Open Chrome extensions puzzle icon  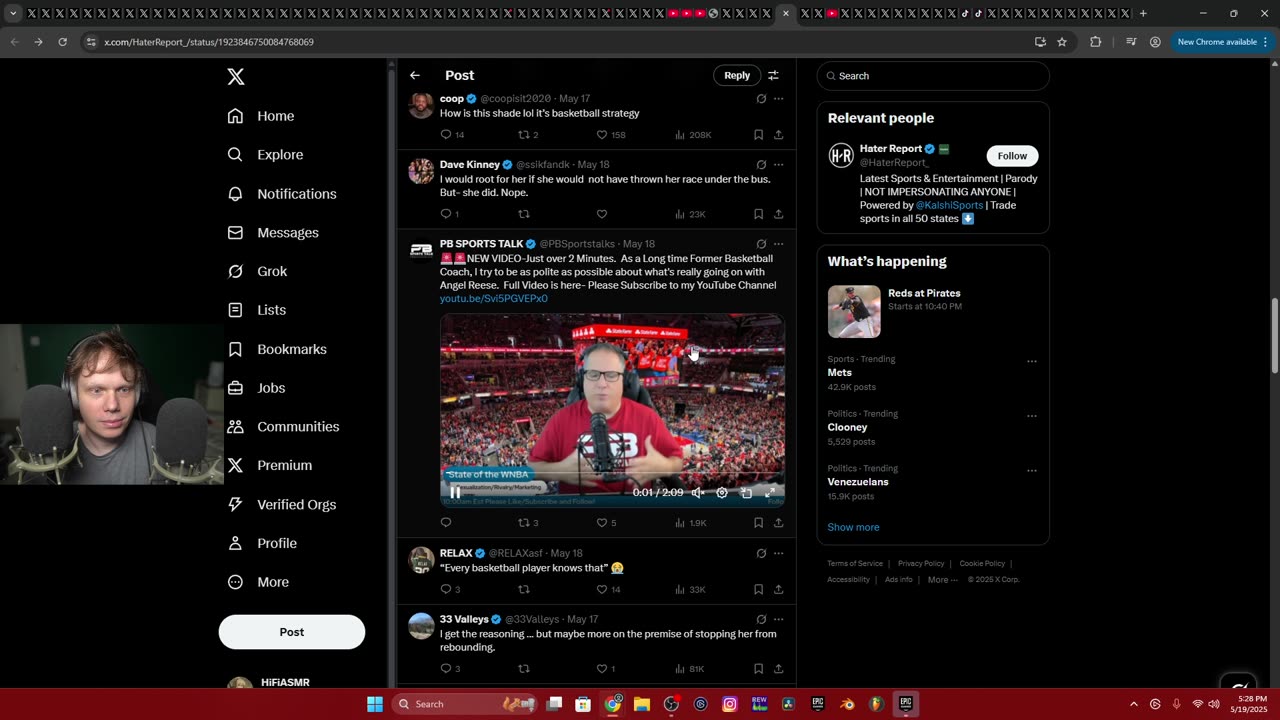(1096, 42)
